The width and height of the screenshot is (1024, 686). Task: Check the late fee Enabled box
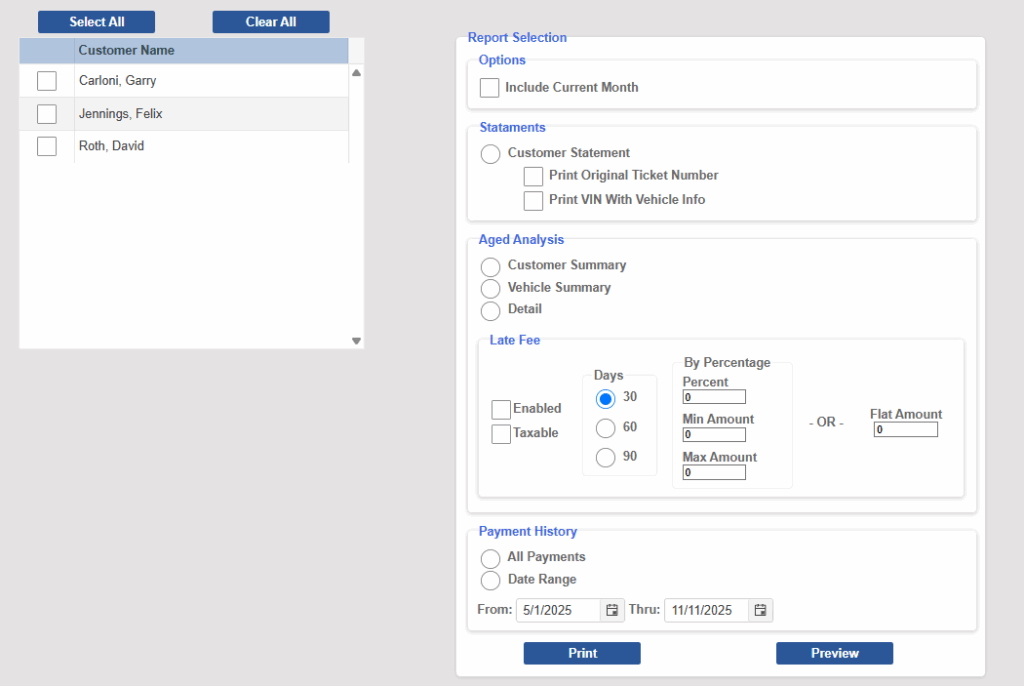[501, 409]
